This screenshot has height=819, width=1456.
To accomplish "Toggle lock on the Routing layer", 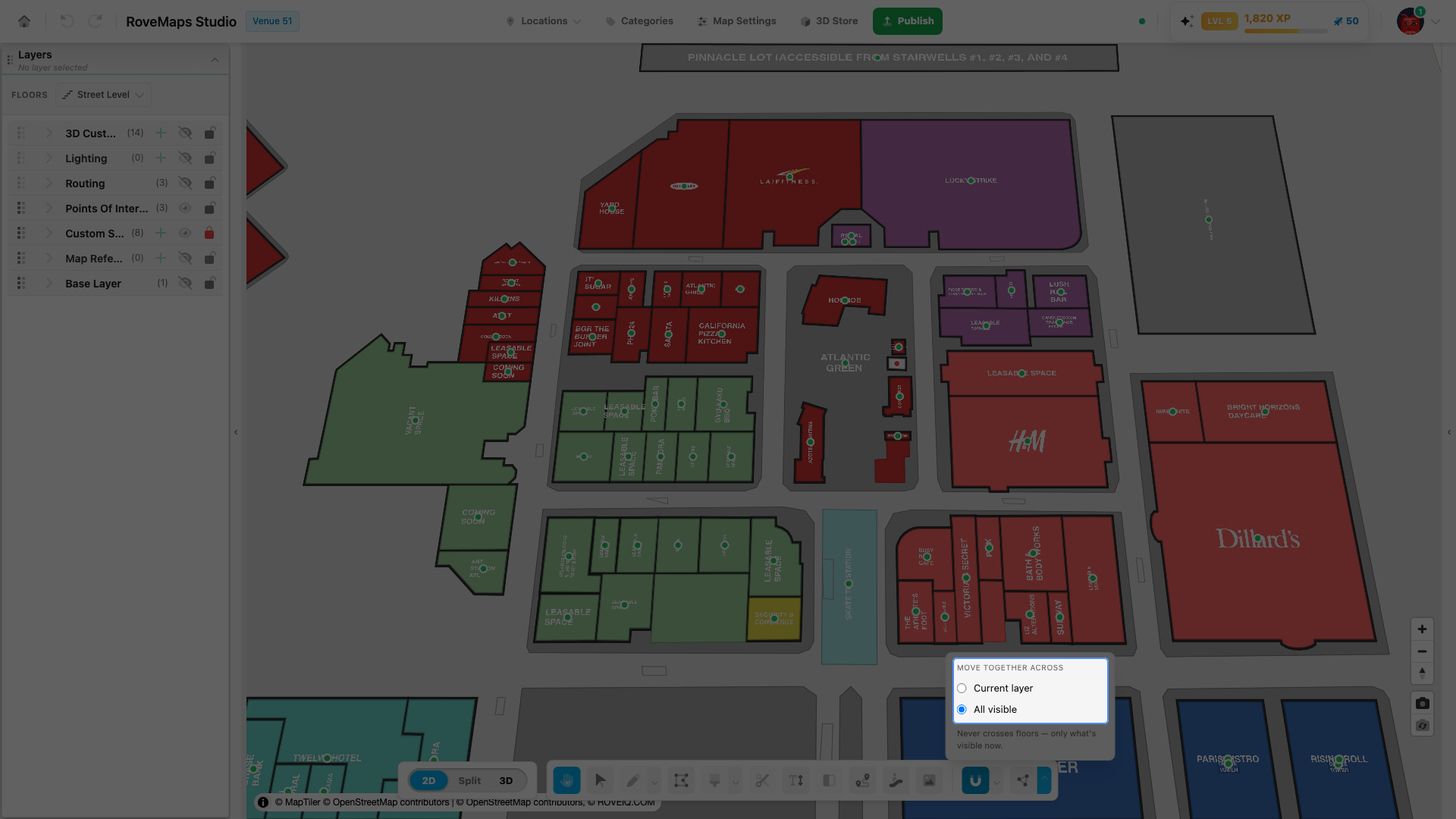I will [x=209, y=183].
